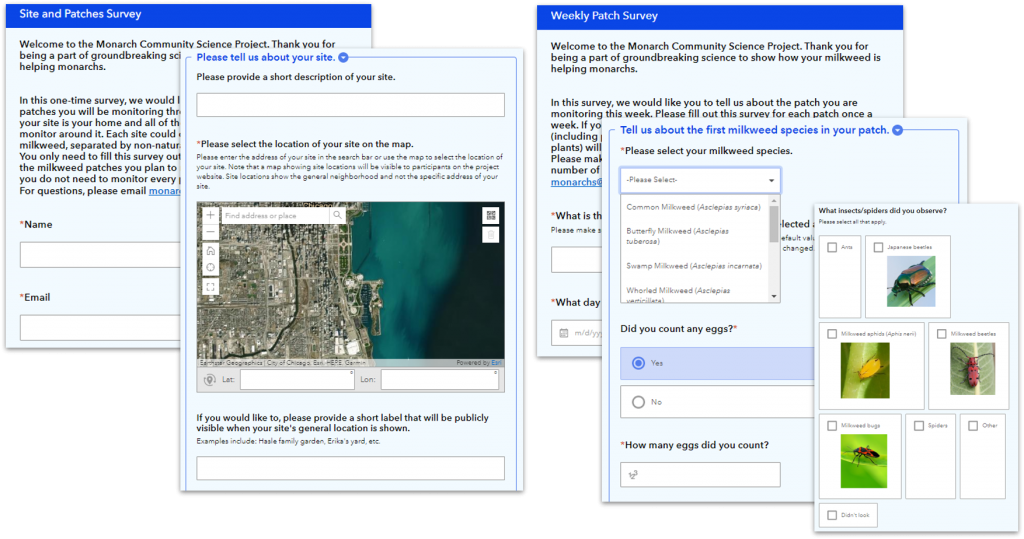Check the Milkweed beetles checkbox
The image size is (1024, 539).
pos(941,334)
